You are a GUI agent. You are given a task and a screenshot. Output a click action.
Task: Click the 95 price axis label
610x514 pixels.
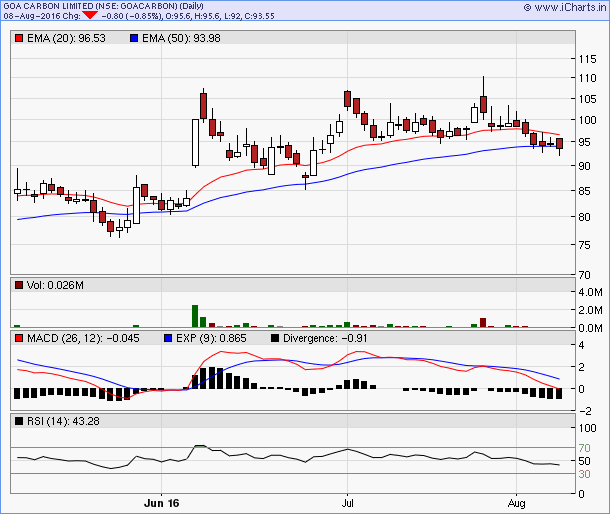[584, 142]
